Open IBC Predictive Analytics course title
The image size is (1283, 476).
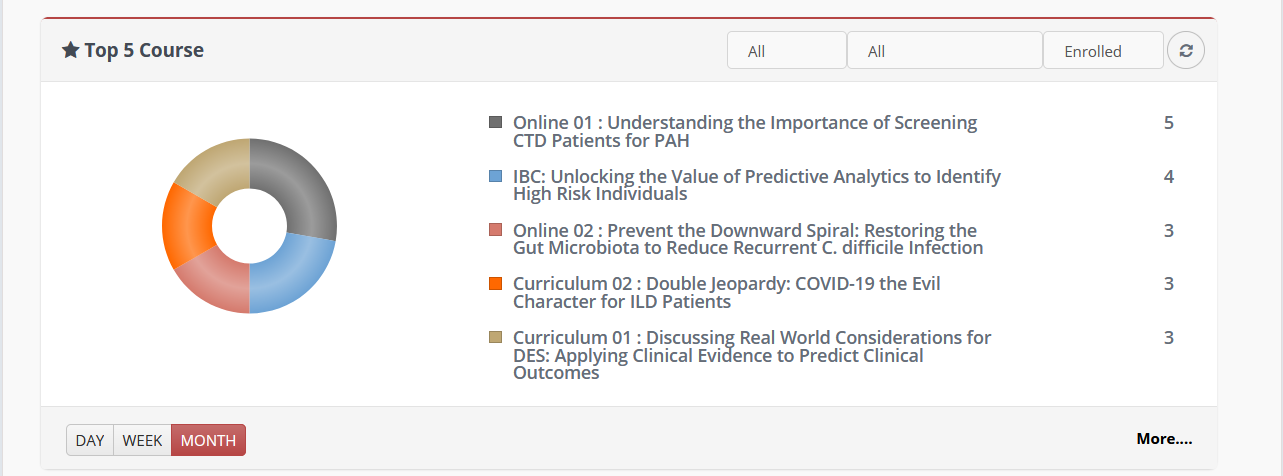(x=757, y=185)
